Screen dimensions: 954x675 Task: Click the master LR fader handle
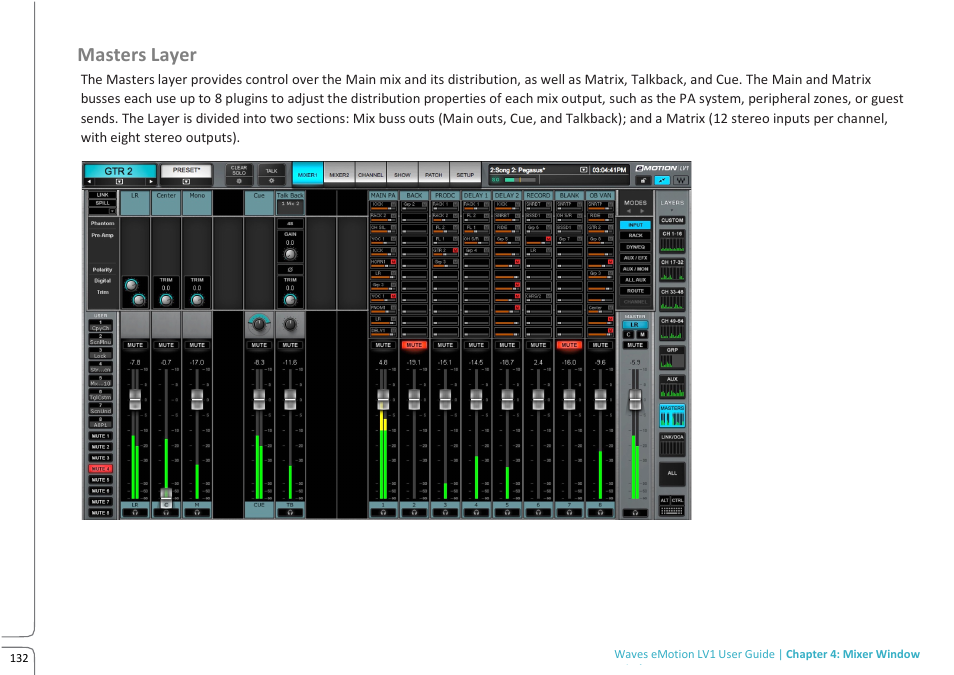635,400
